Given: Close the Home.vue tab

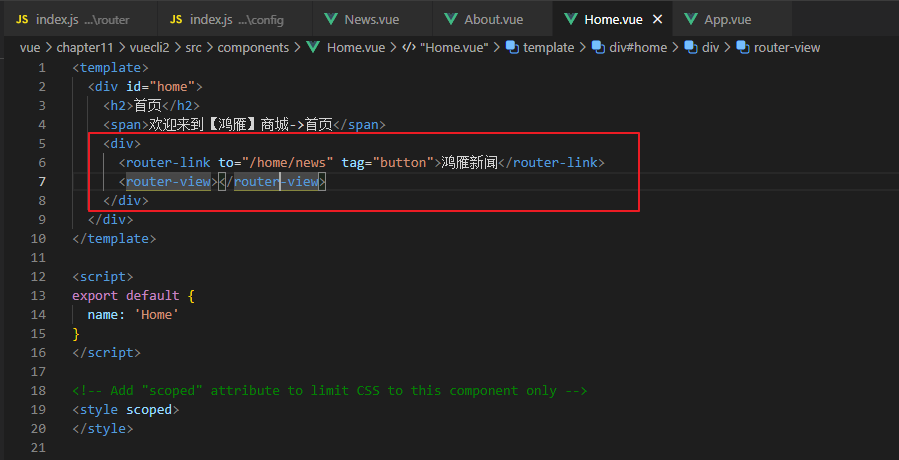Looking at the screenshot, I should [658, 19].
